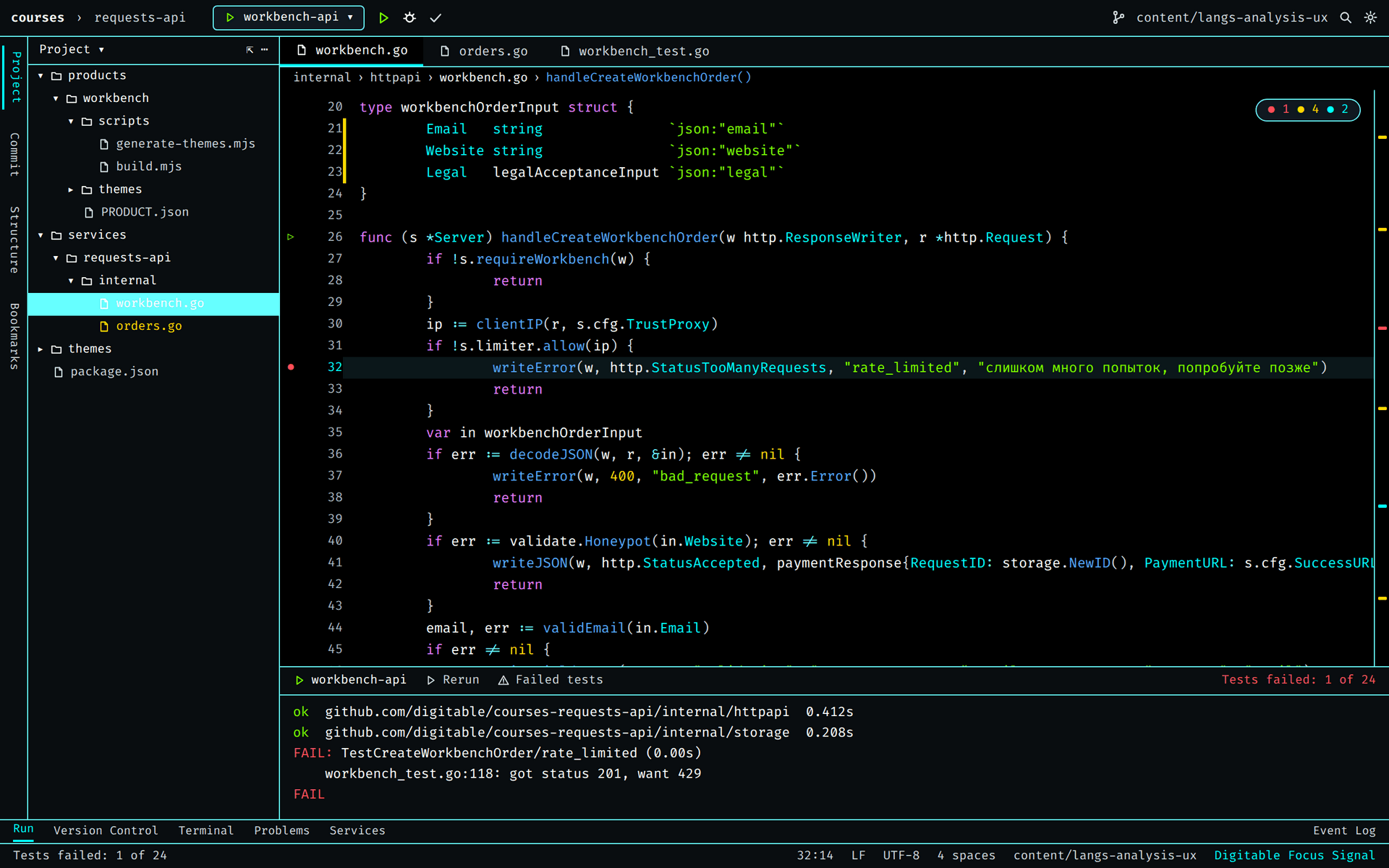Click run gutter arrow at line 26
Screen dimensions: 1389x868
pos(291,237)
